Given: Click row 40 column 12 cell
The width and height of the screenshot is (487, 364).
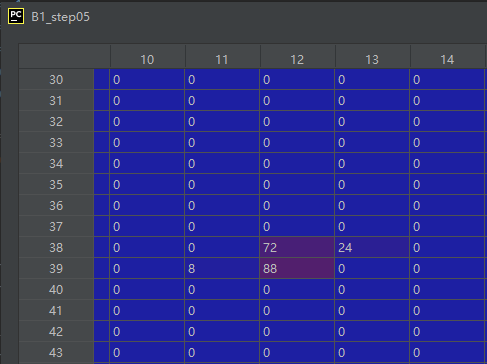Looking at the screenshot, I should pyautogui.click(x=297, y=289).
